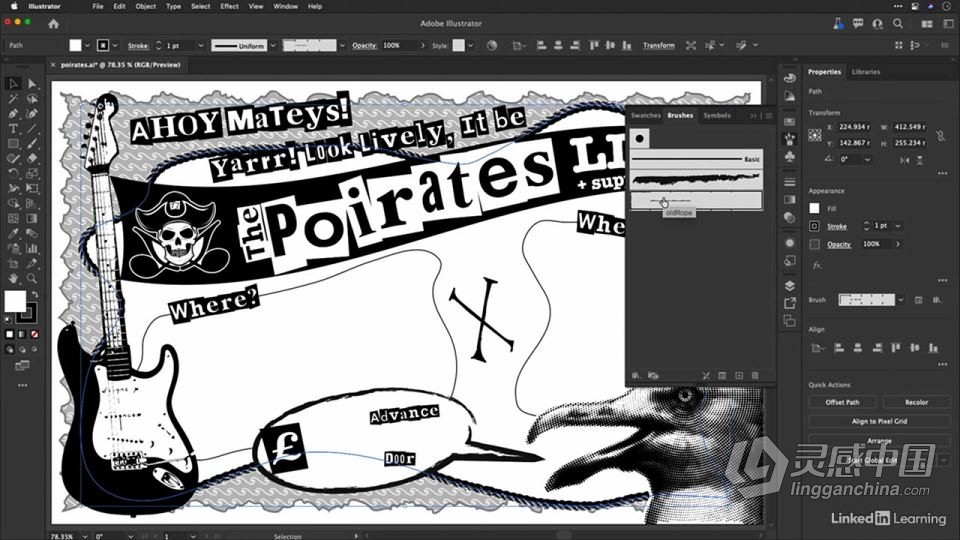The width and height of the screenshot is (960, 540).
Task: Open Stroke weight dropdown in control bar
Action: click(x=200, y=45)
